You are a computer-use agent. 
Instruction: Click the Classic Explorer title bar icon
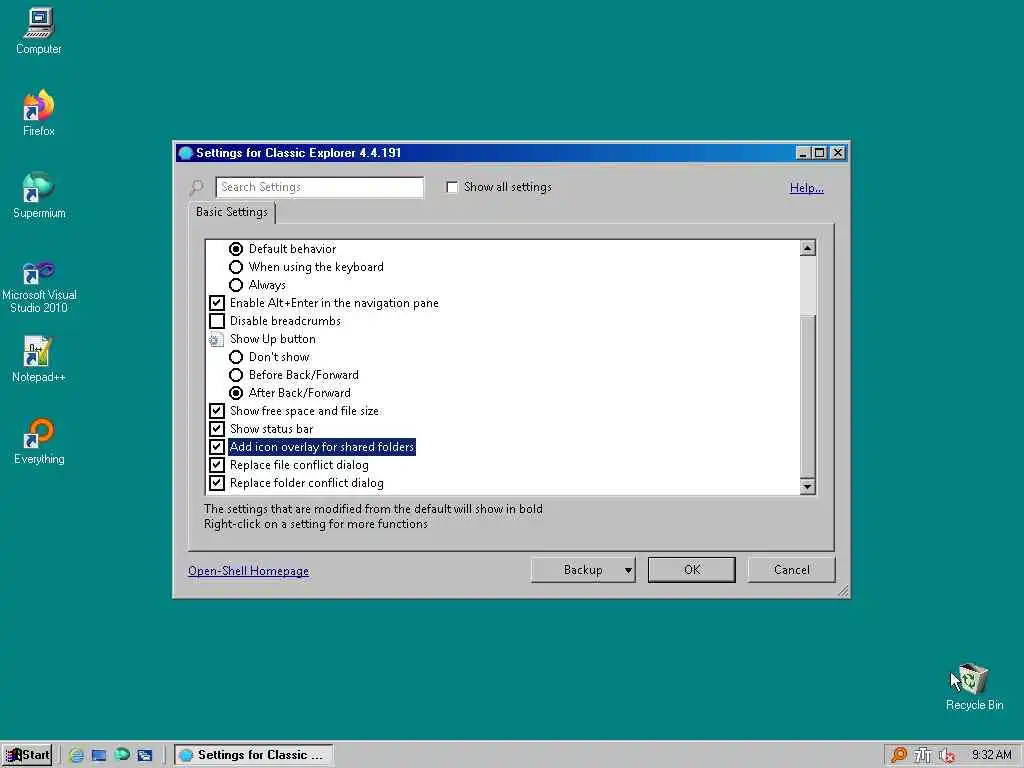coord(185,153)
